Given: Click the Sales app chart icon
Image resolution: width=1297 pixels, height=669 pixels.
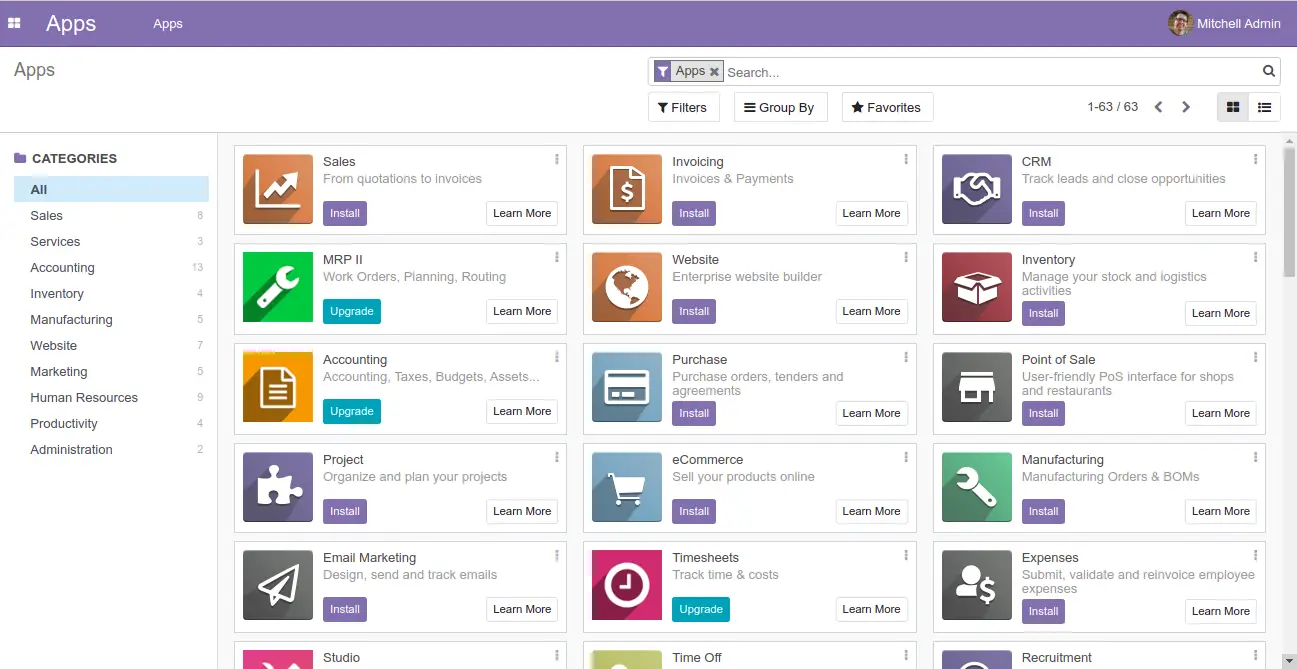Looking at the screenshot, I should pos(278,189).
